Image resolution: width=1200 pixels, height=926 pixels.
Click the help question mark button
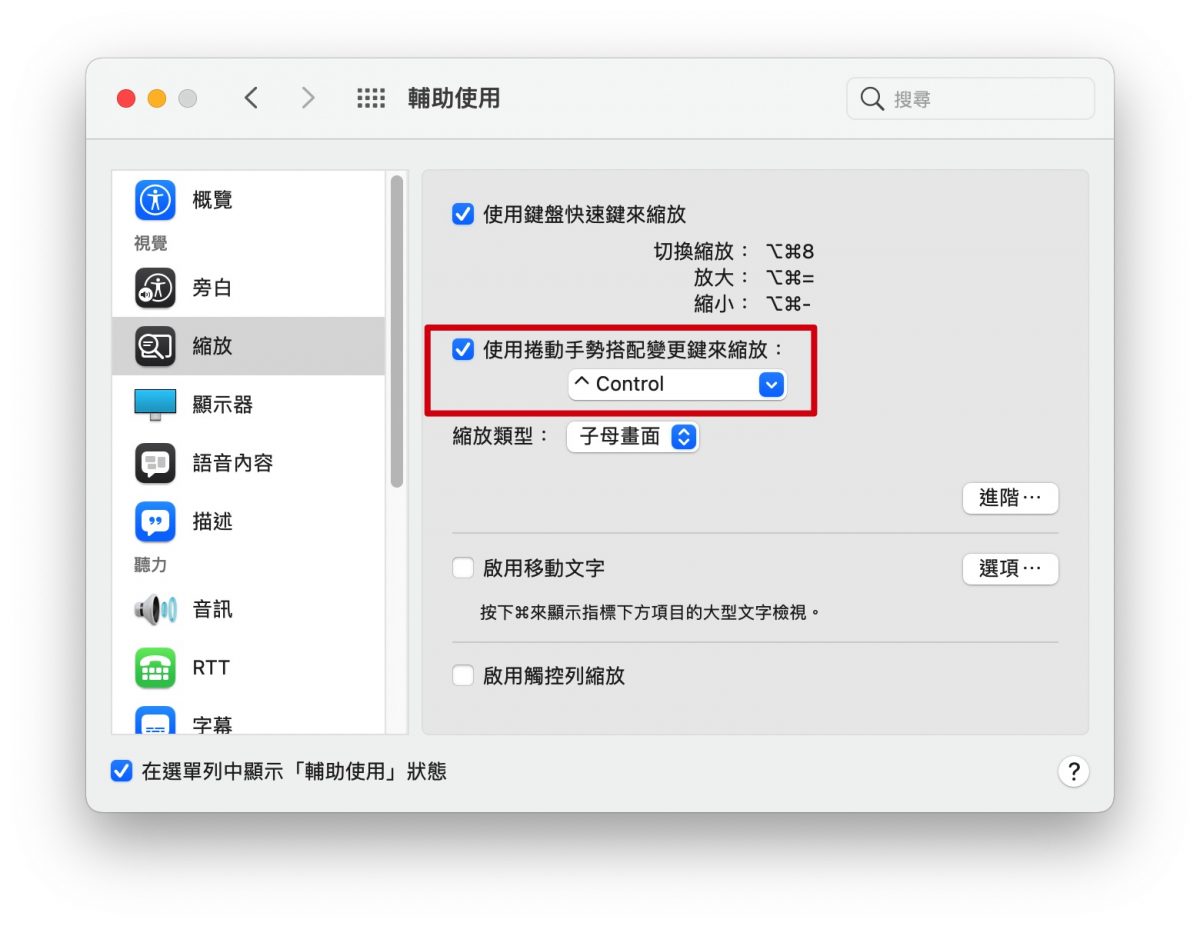click(1073, 771)
